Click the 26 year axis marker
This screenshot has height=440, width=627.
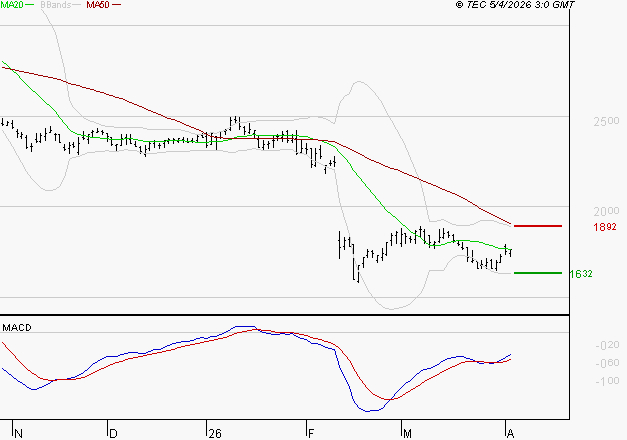215,434
